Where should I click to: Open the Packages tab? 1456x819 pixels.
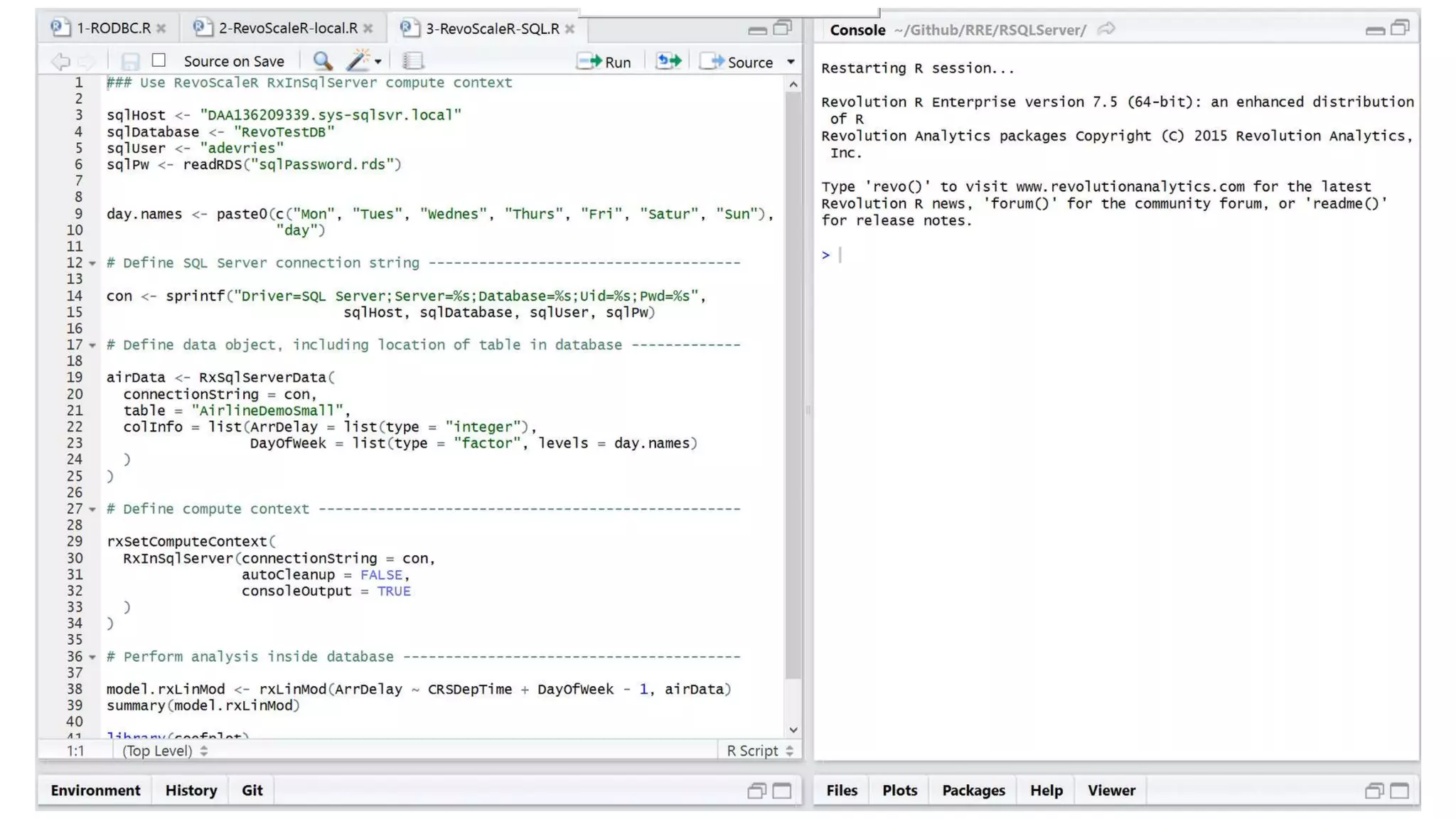point(973,790)
